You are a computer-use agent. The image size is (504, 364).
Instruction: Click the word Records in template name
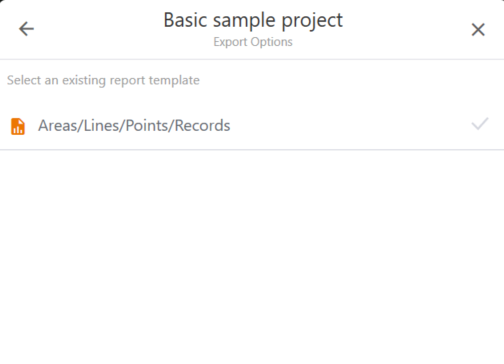pyautogui.click(x=202, y=126)
